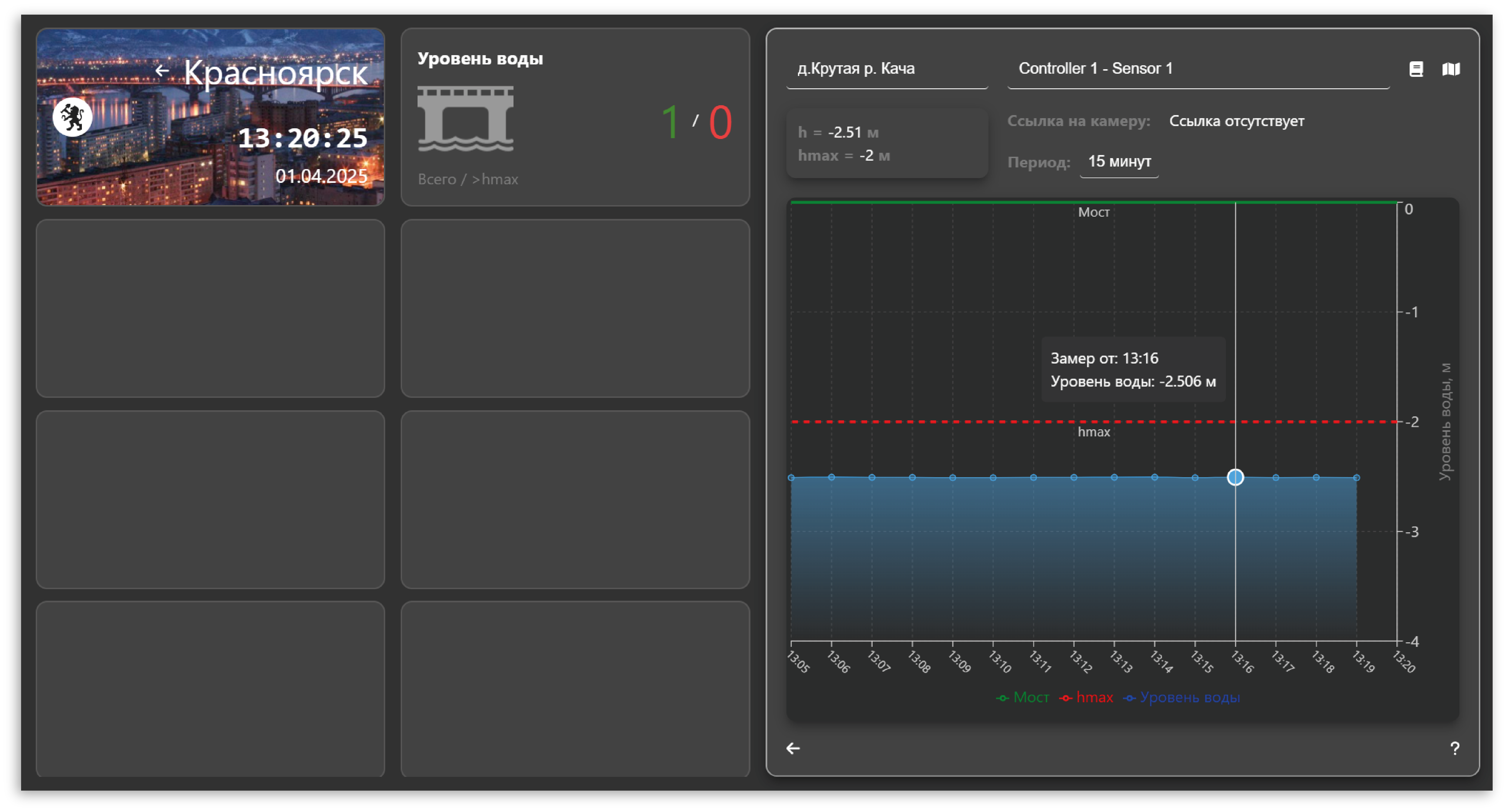Viewport: 1507px width, 812px height.
Task: Click the Мост line label on chart
Action: [x=1093, y=212]
